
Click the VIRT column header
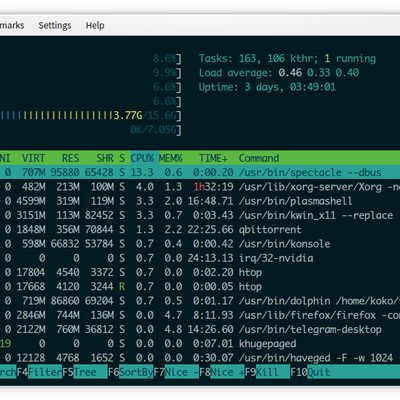click(33, 158)
